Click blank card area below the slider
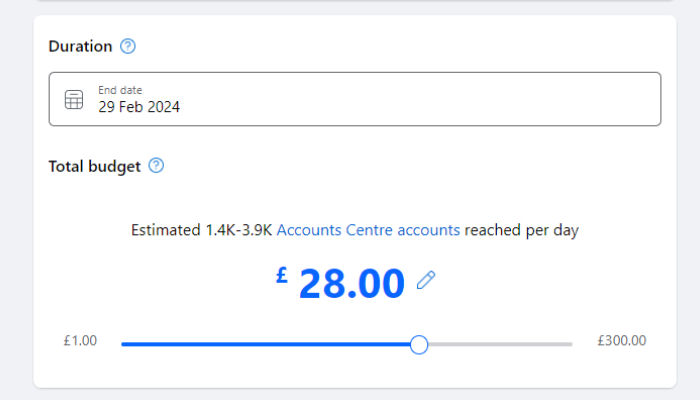 [x=350, y=372]
